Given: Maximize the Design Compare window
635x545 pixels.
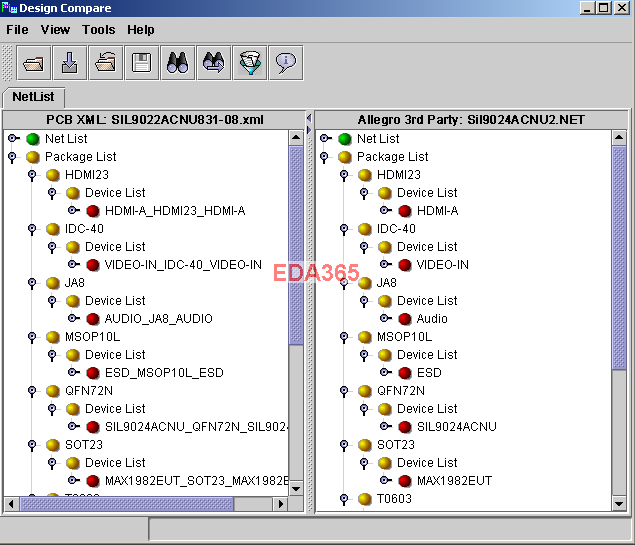Looking at the screenshot, I should click(x=604, y=8).
